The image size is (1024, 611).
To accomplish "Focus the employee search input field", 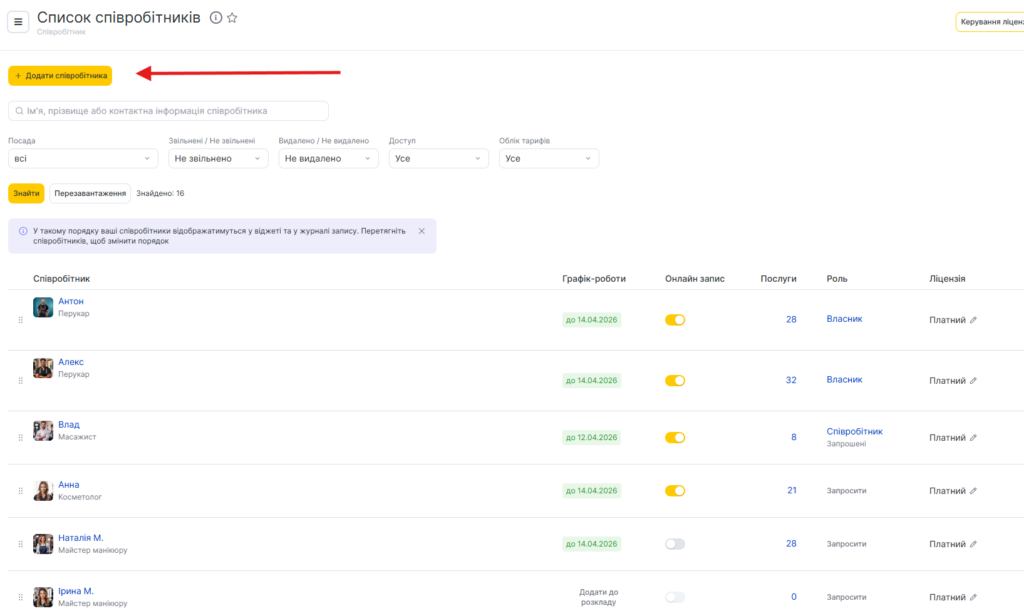I will [168, 111].
